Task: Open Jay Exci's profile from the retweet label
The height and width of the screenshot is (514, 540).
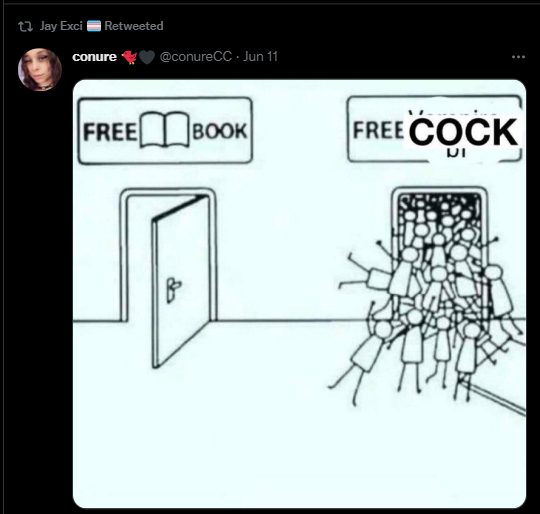Action: [61, 26]
